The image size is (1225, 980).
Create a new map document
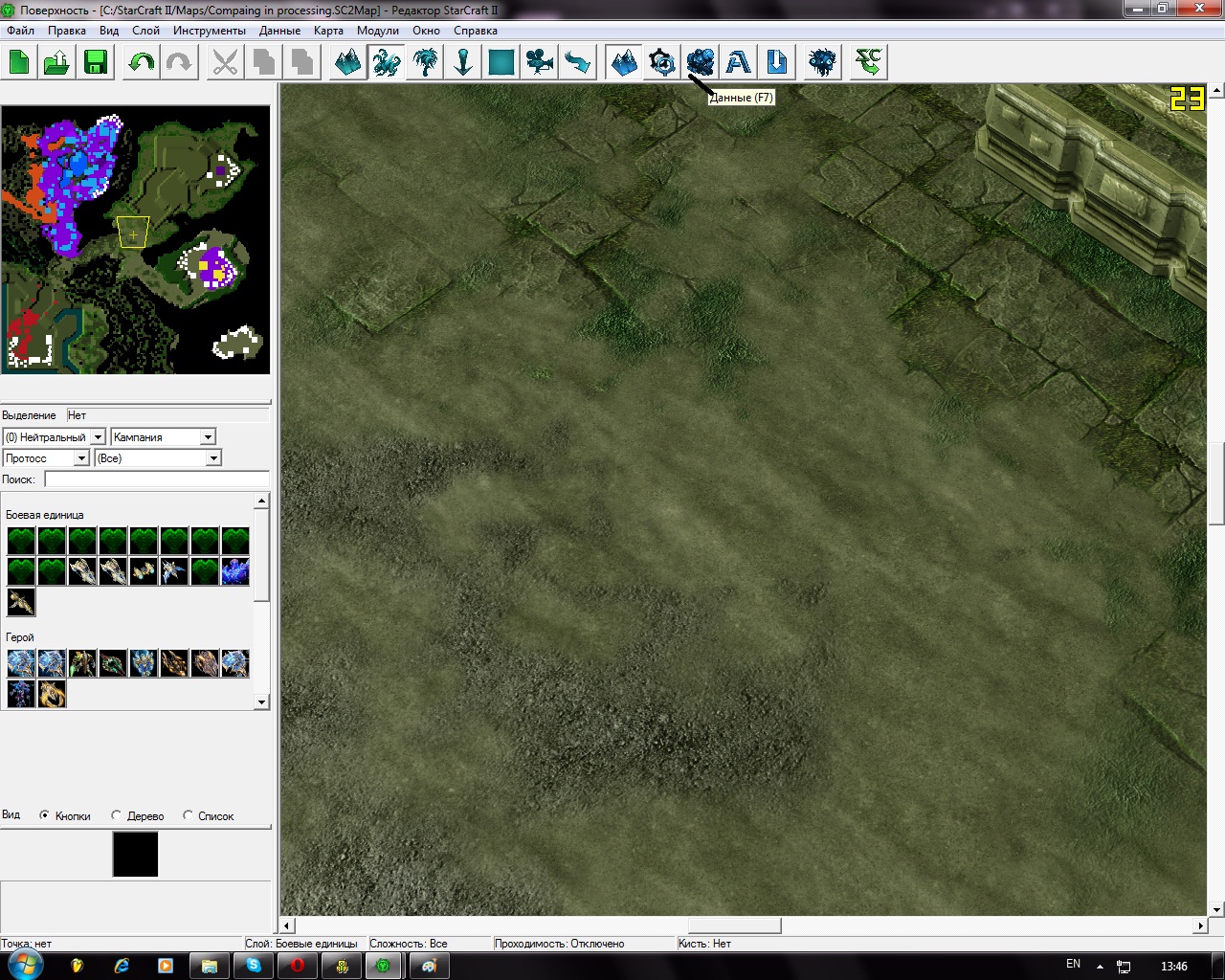coord(19,62)
